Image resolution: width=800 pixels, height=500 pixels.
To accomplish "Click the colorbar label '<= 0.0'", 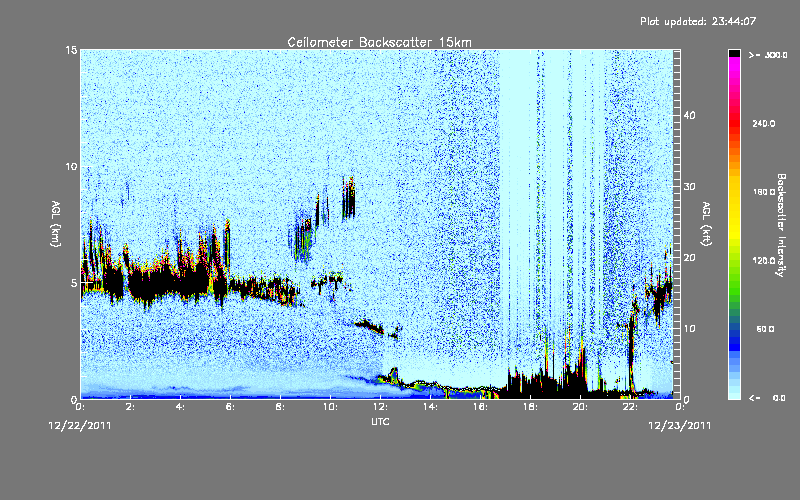I will 768,397.
